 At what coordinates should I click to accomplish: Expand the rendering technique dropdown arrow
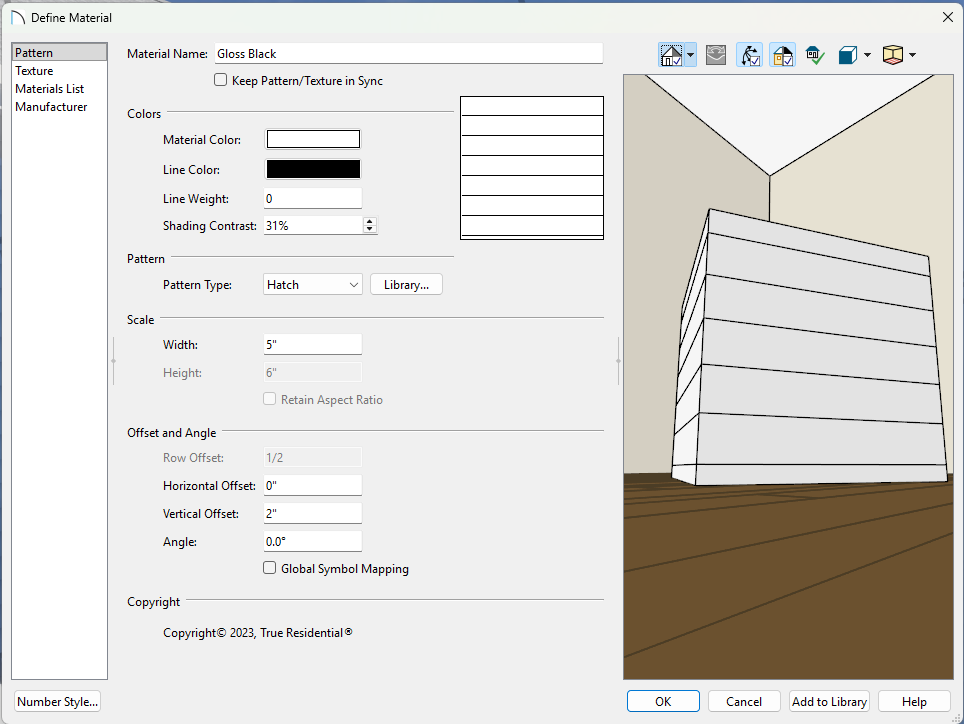[691, 55]
